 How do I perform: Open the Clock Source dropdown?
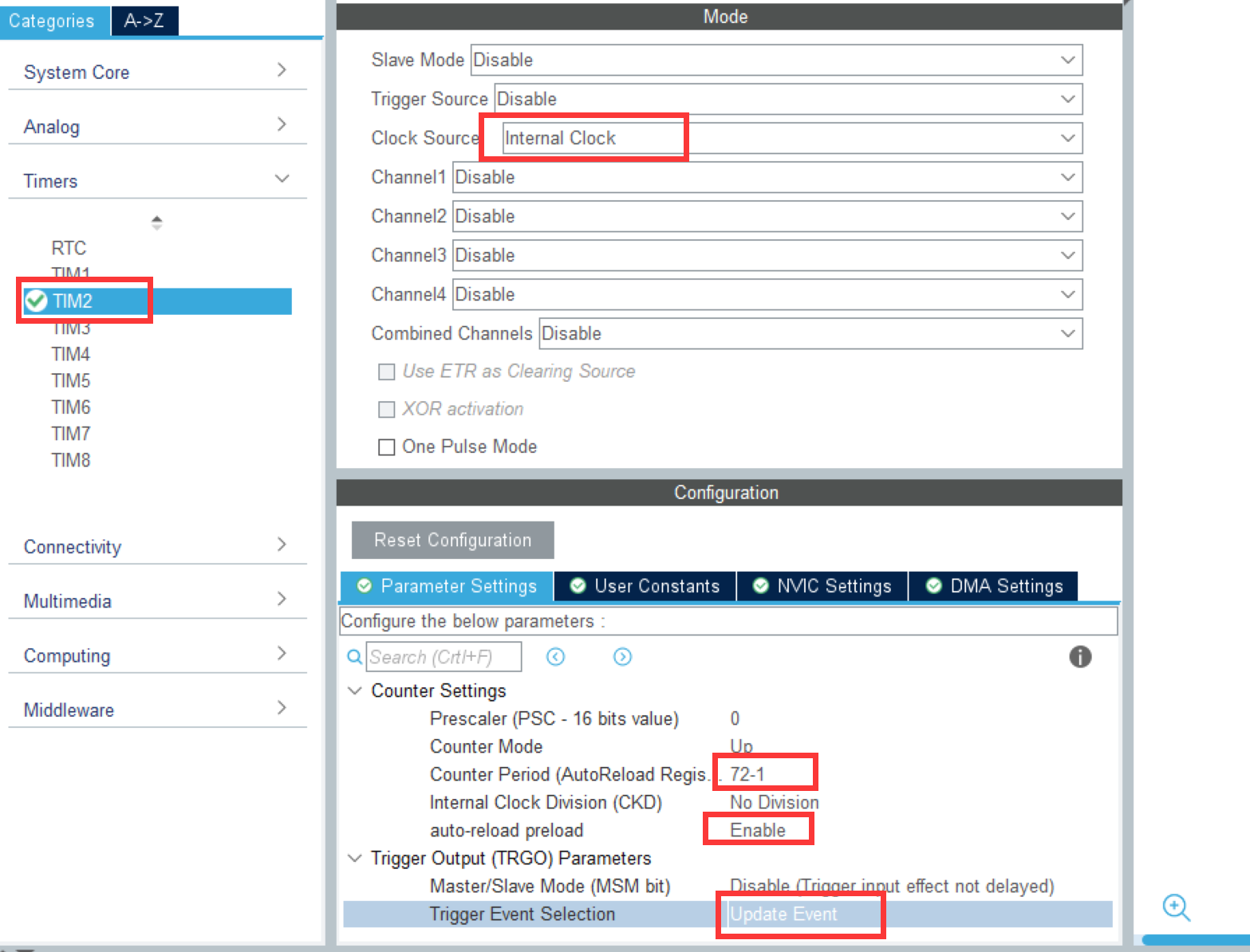point(1069,137)
